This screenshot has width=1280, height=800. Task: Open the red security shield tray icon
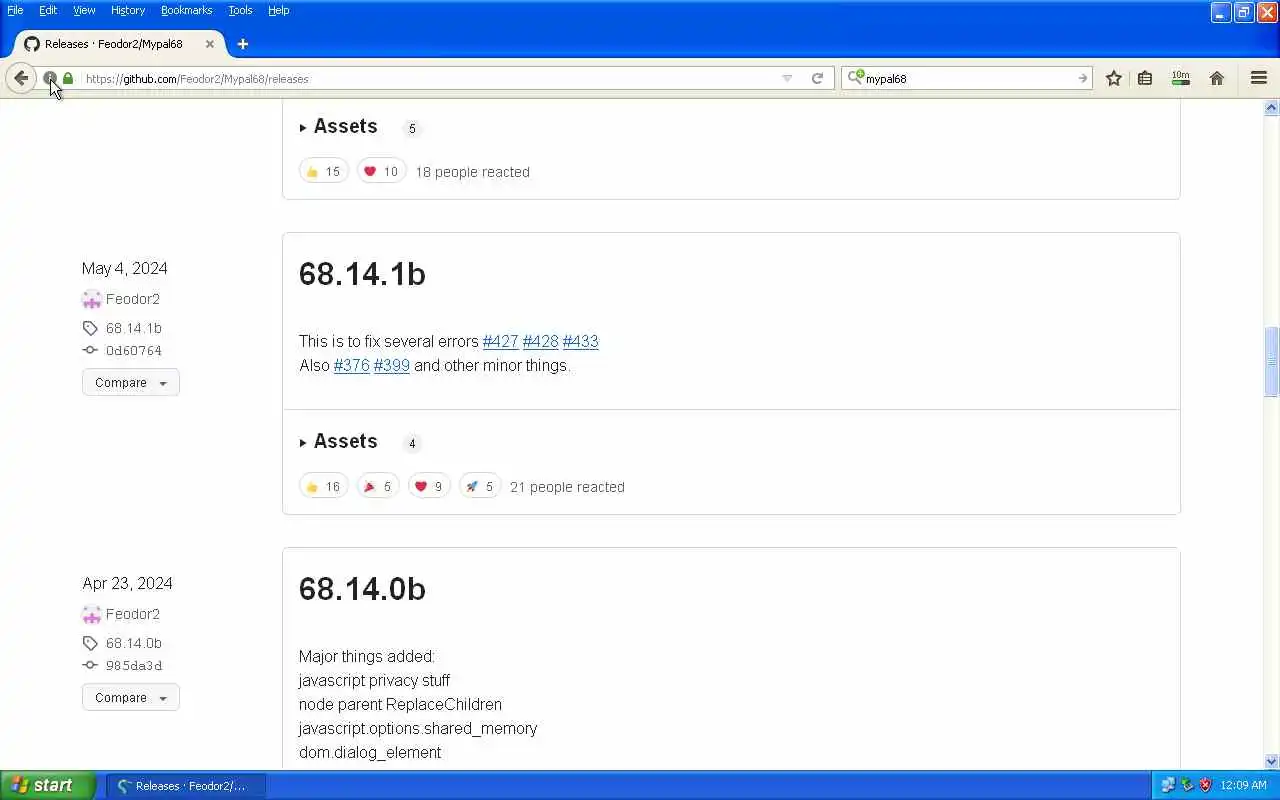pos(1205,786)
